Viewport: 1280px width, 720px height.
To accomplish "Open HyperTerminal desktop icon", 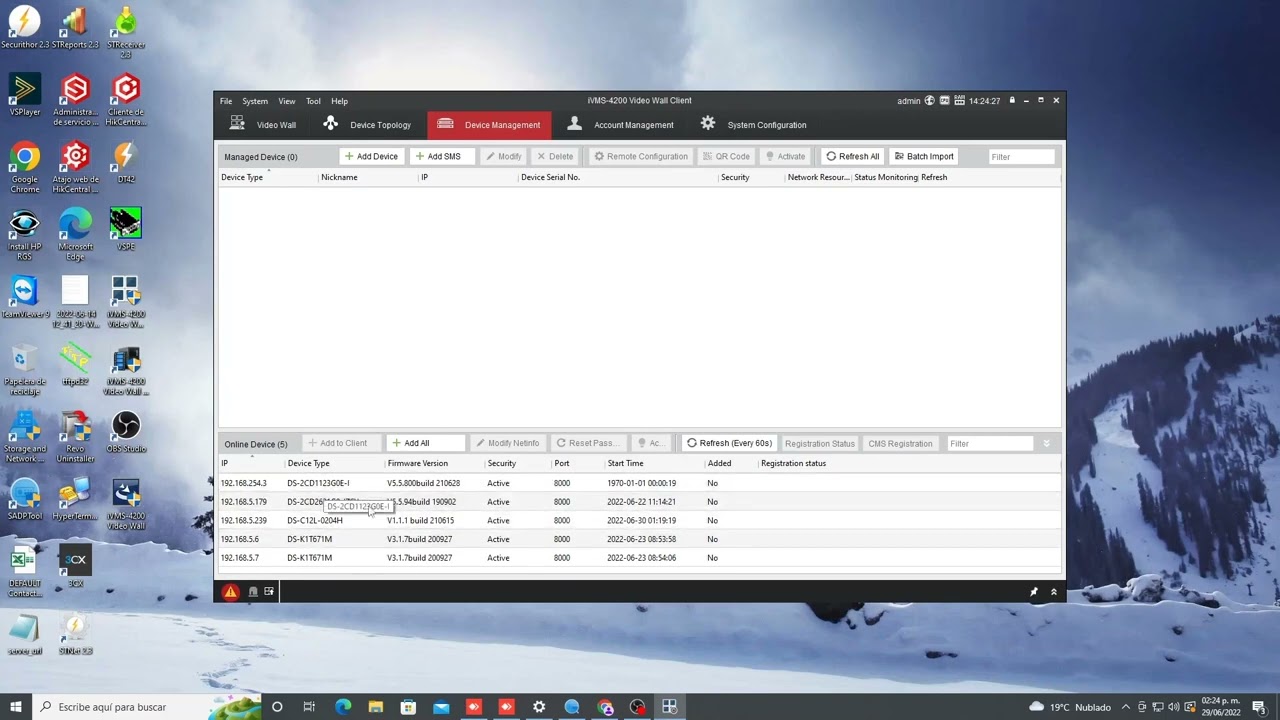I will [x=75, y=499].
